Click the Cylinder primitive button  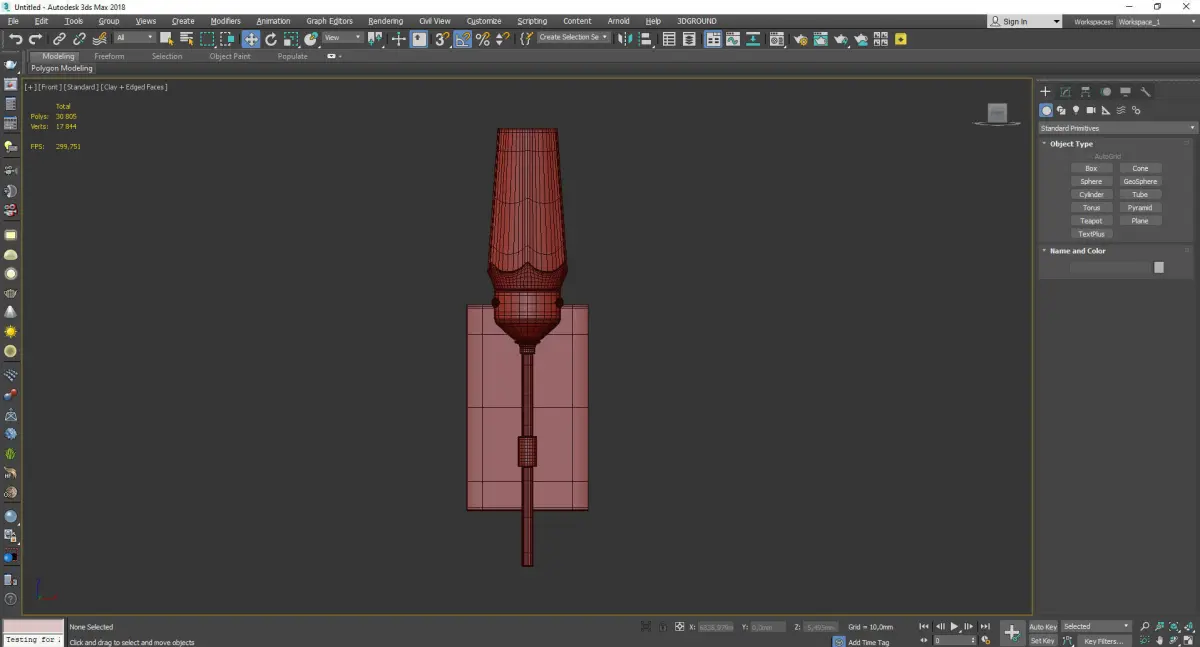1091,195
